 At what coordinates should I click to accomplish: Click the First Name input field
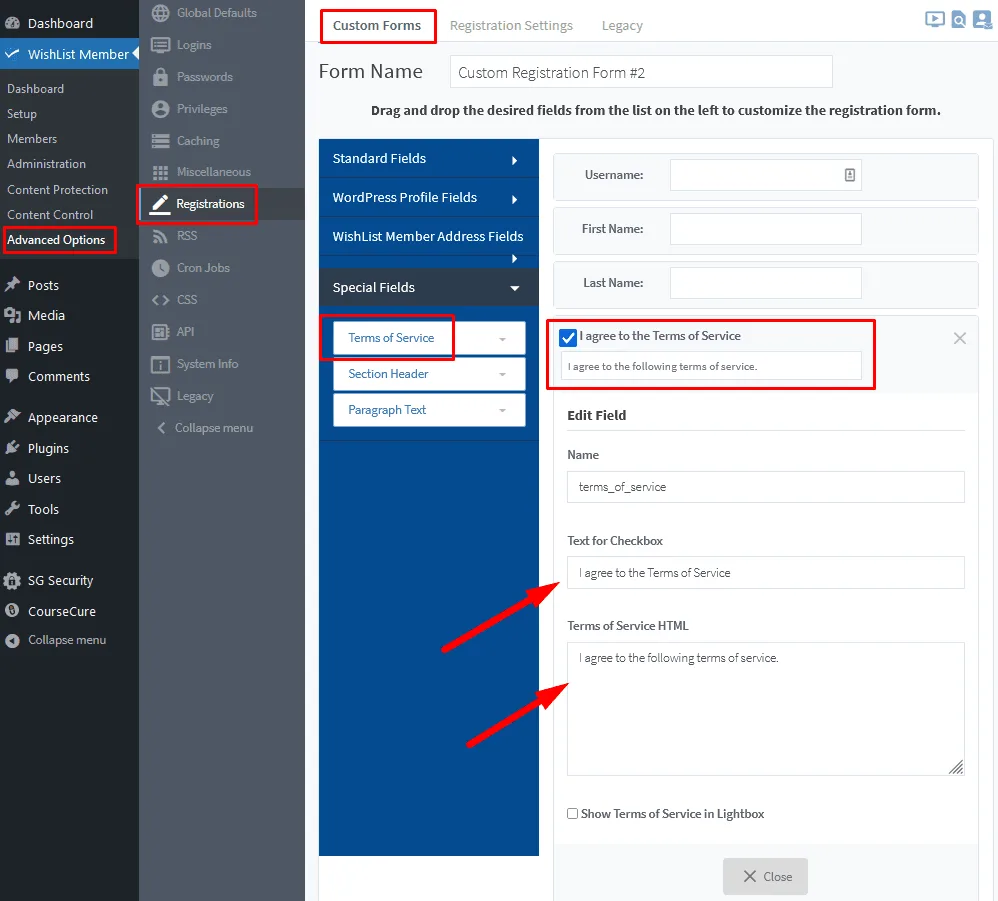766,229
